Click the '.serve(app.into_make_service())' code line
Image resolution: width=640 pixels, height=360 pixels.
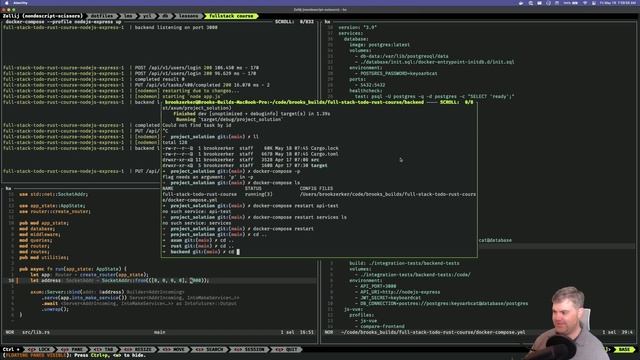click(140, 298)
